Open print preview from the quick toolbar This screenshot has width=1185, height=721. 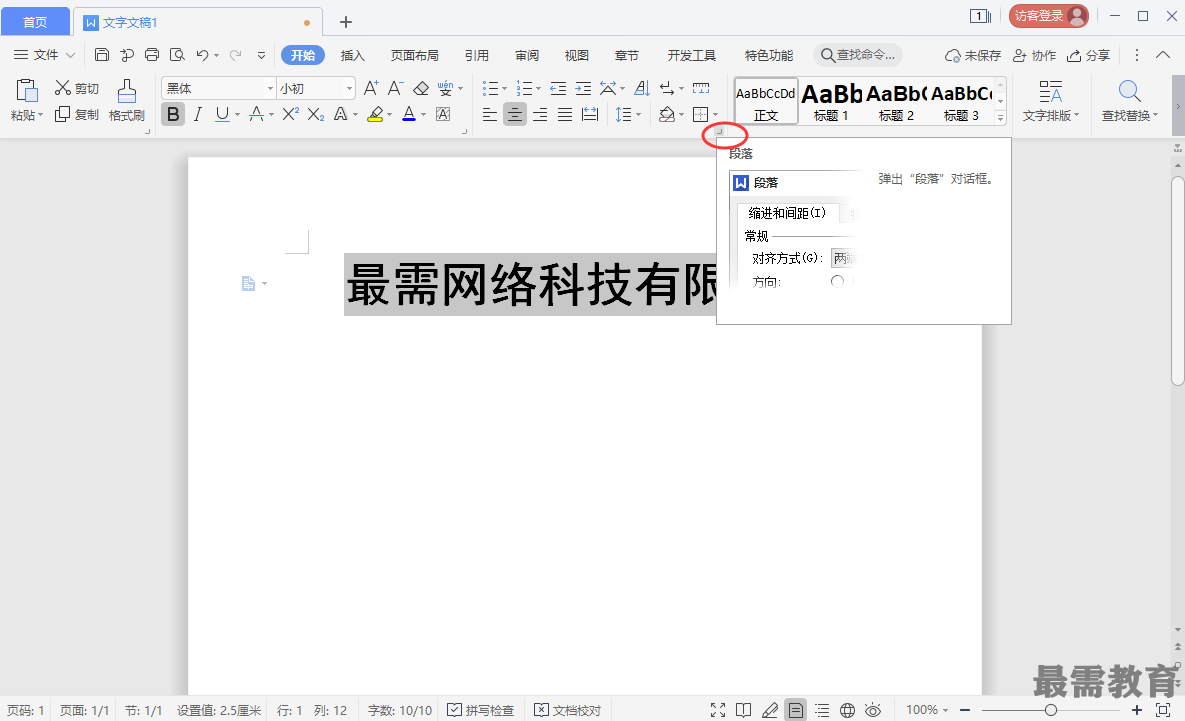pos(177,54)
